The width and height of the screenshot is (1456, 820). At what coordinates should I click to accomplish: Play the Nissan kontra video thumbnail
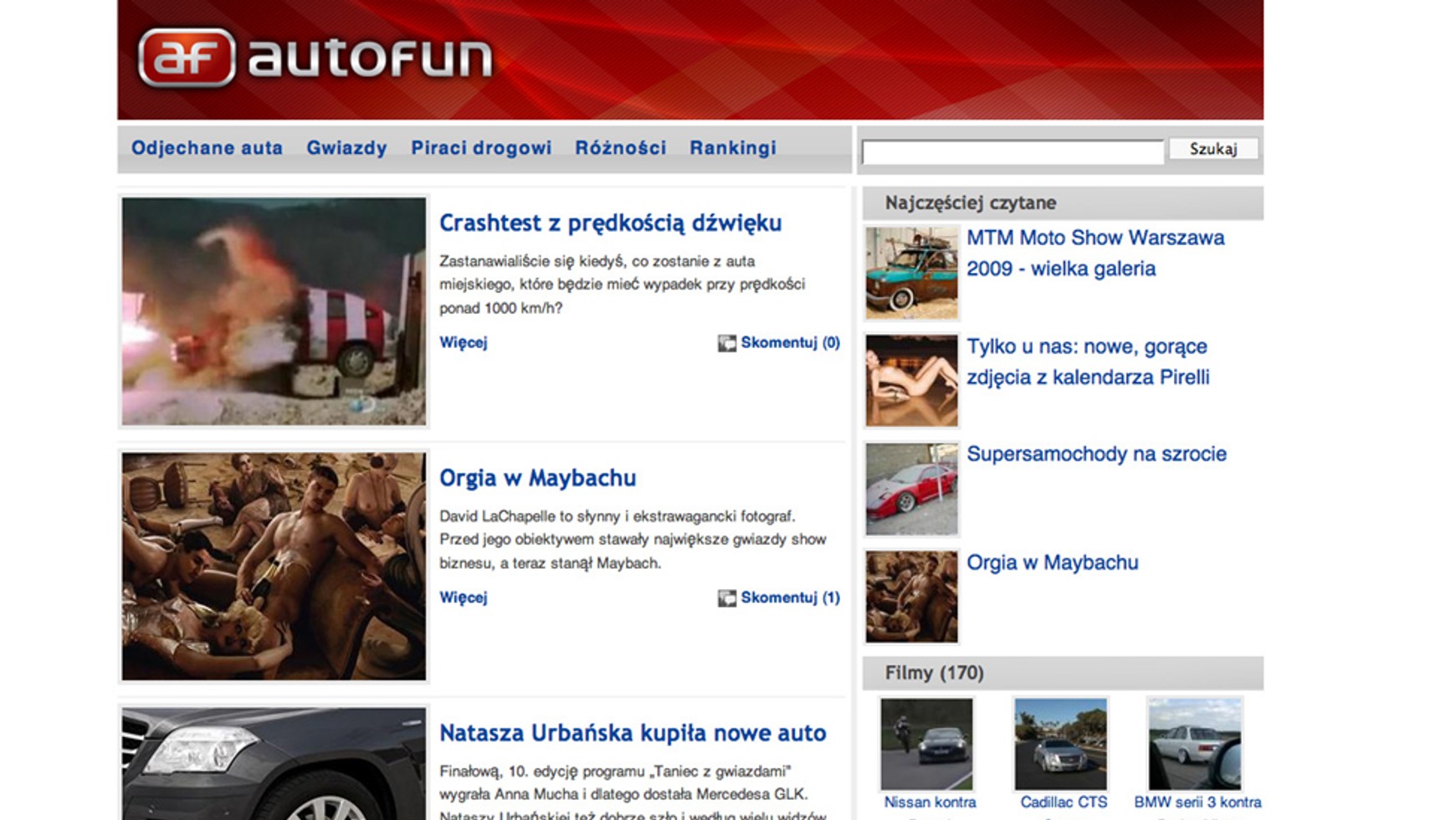pyautogui.click(x=926, y=744)
